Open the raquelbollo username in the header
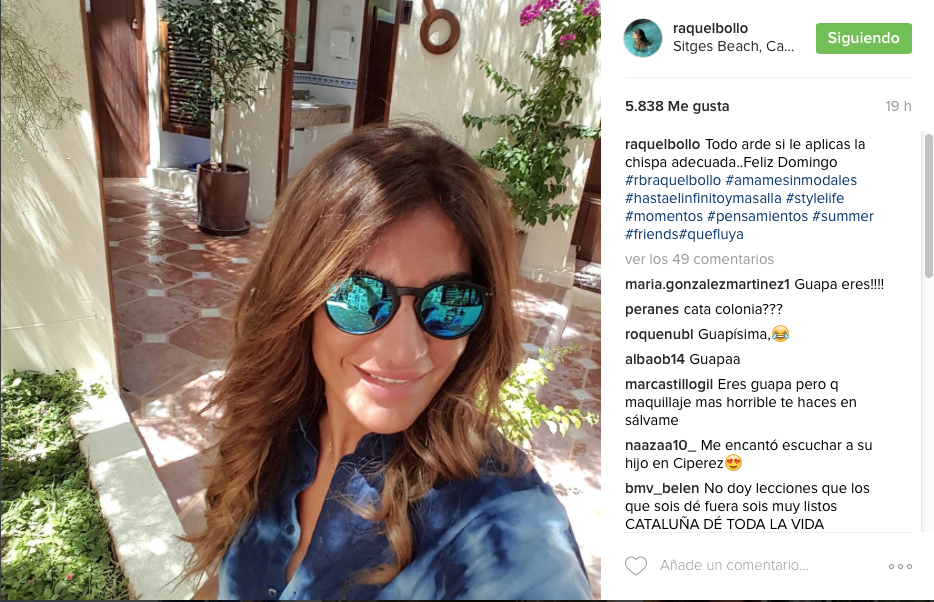The image size is (934, 602). point(710,28)
